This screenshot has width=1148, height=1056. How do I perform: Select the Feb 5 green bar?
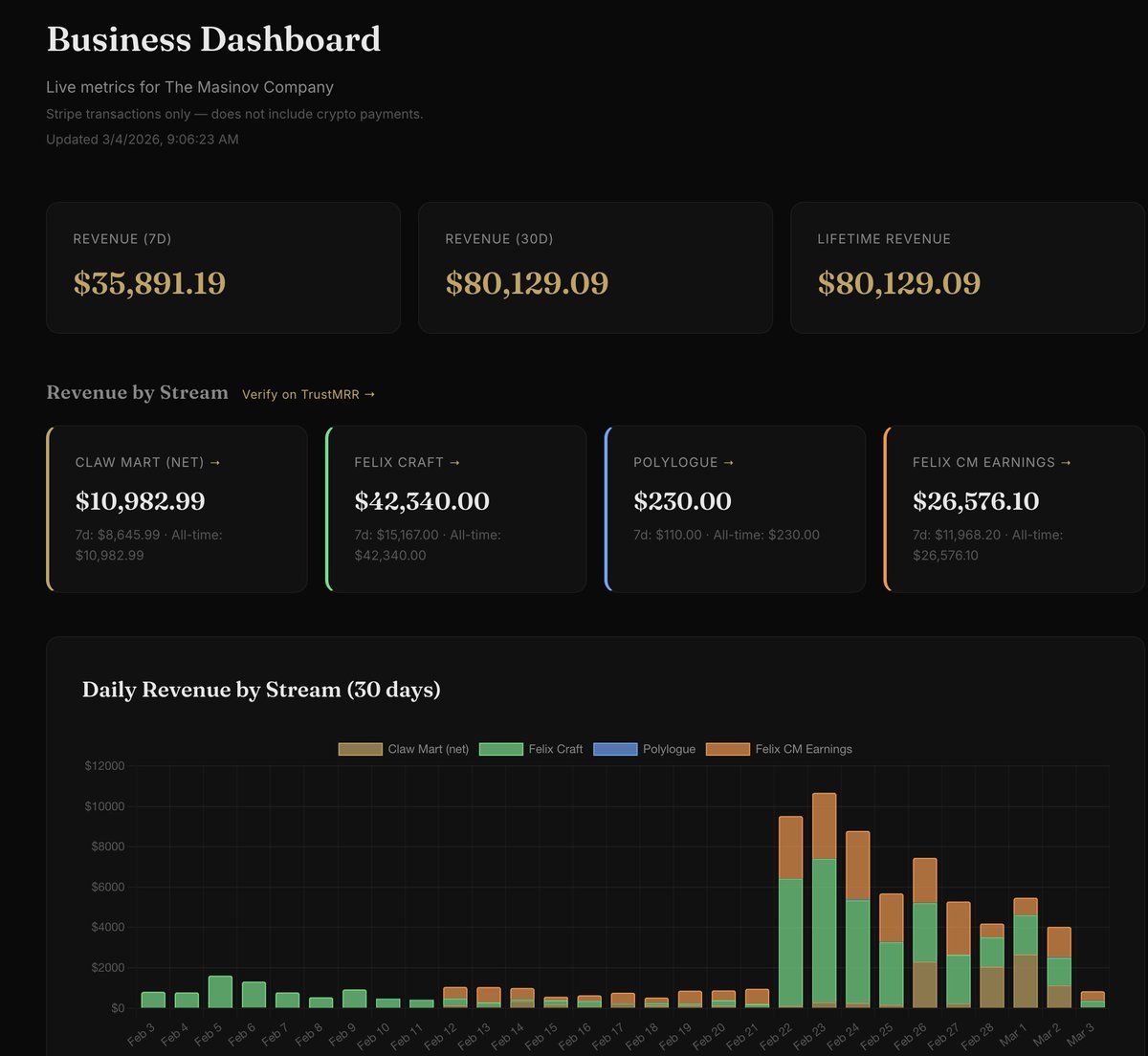(220, 991)
